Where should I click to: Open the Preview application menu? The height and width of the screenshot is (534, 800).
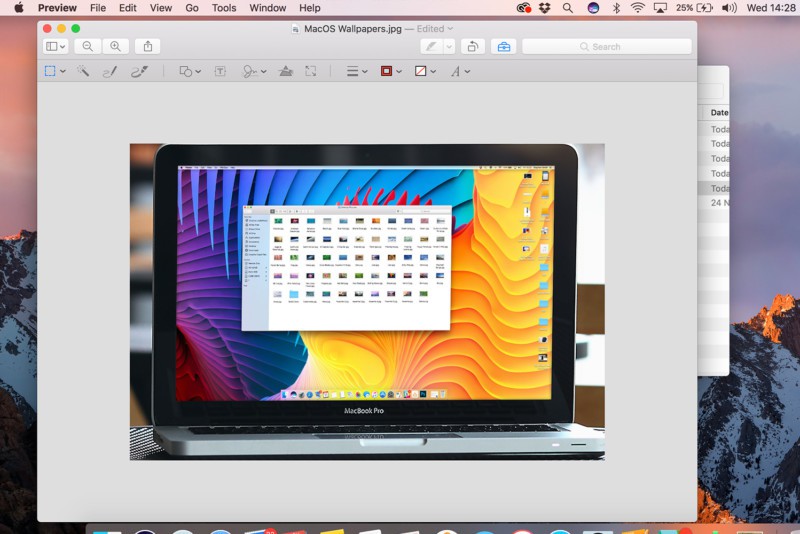[x=57, y=8]
